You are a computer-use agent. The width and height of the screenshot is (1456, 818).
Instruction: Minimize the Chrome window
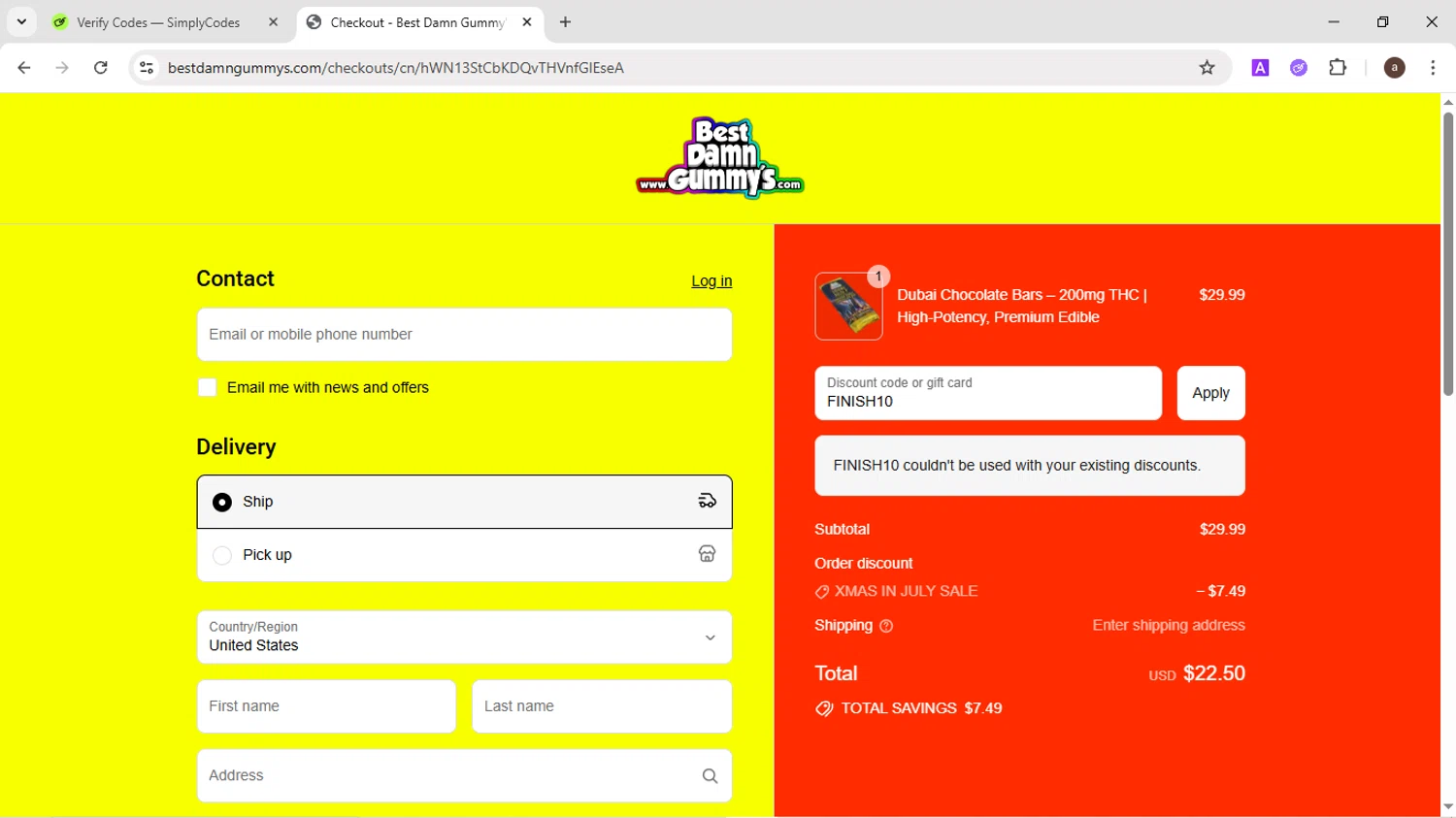point(1334,21)
